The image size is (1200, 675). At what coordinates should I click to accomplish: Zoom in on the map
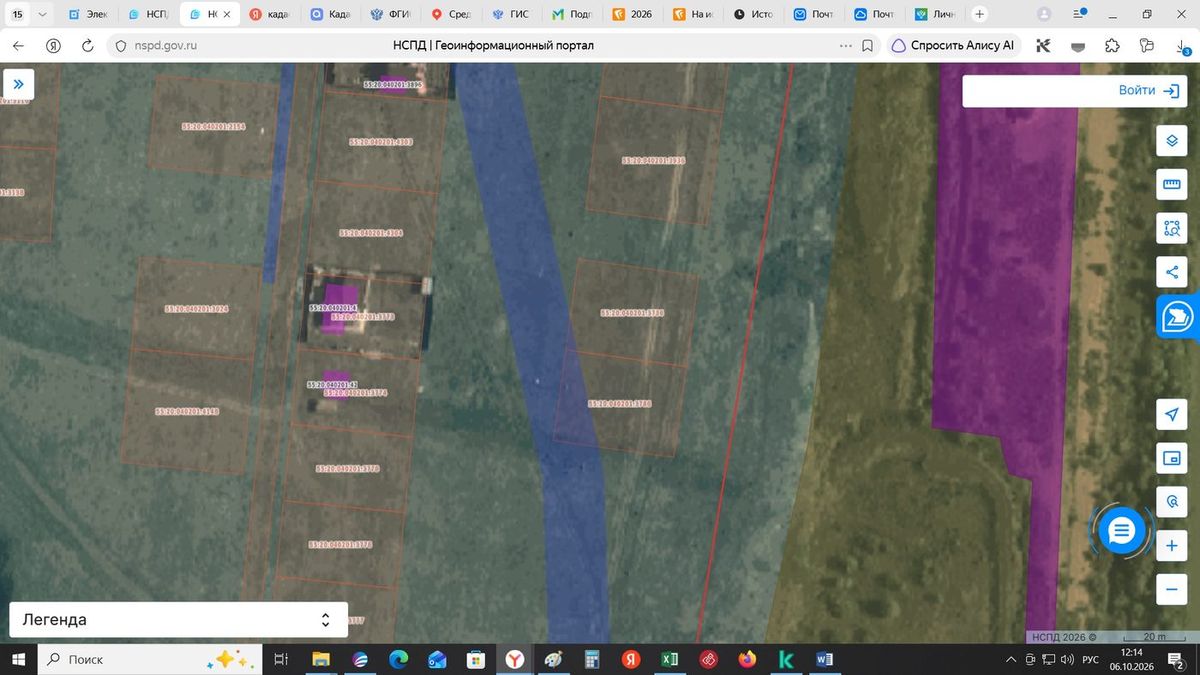pyautogui.click(x=1171, y=546)
